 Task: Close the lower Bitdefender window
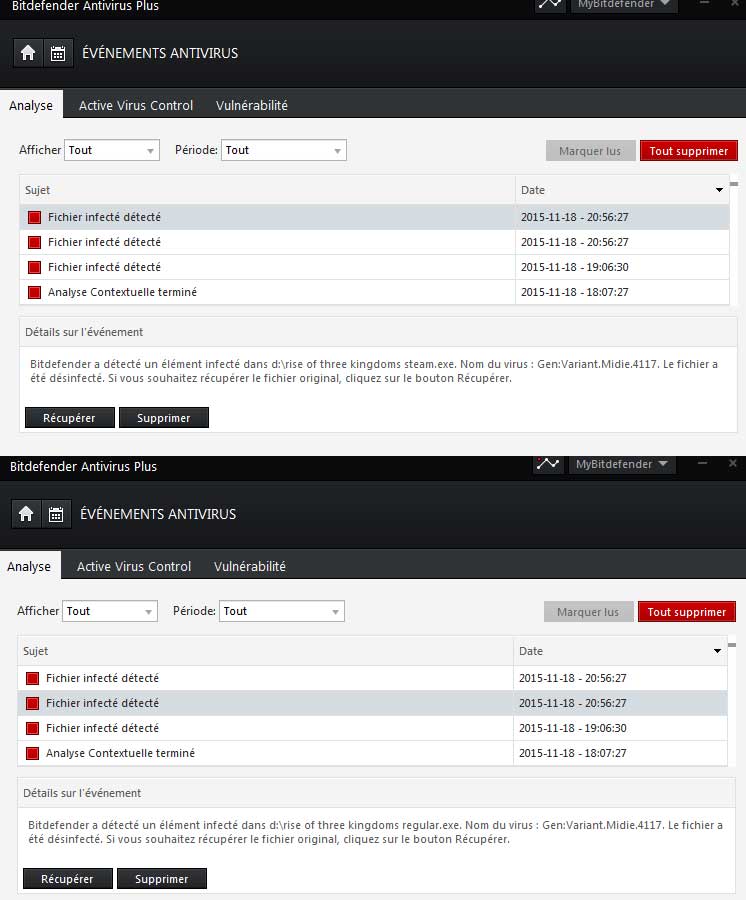click(x=732, y=463)
